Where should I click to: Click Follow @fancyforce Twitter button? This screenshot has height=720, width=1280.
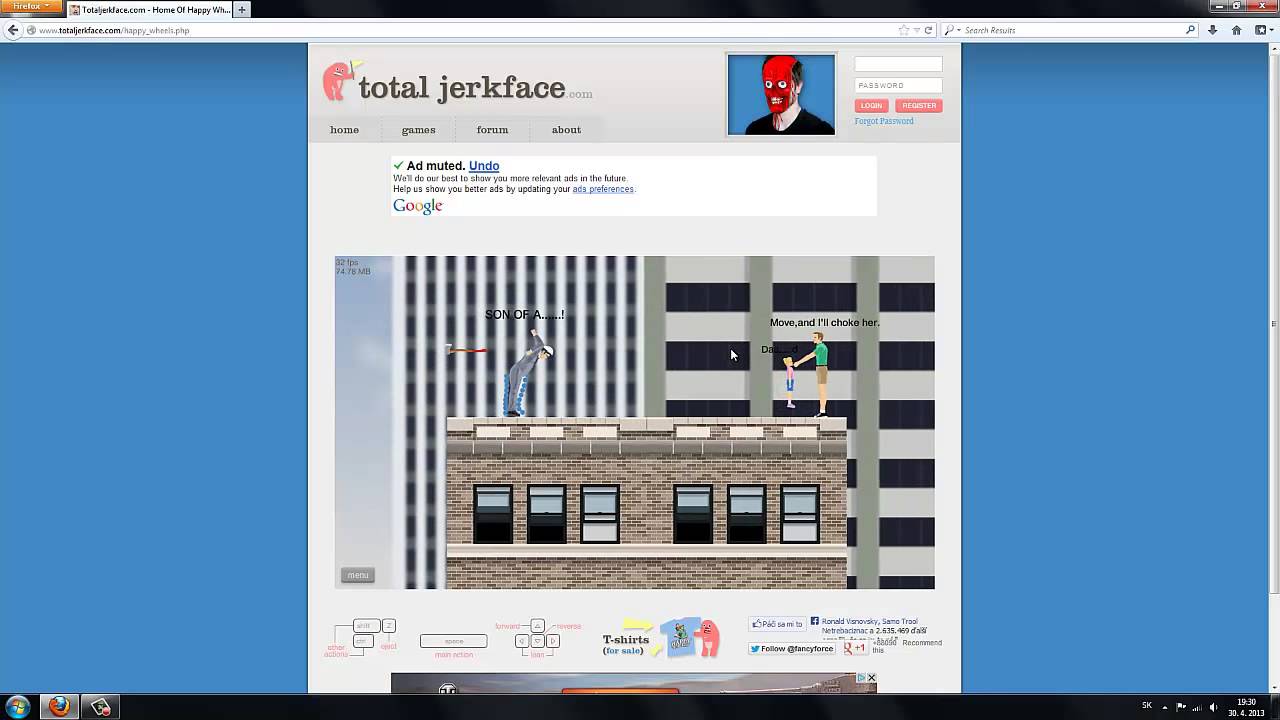click(792, 649)
